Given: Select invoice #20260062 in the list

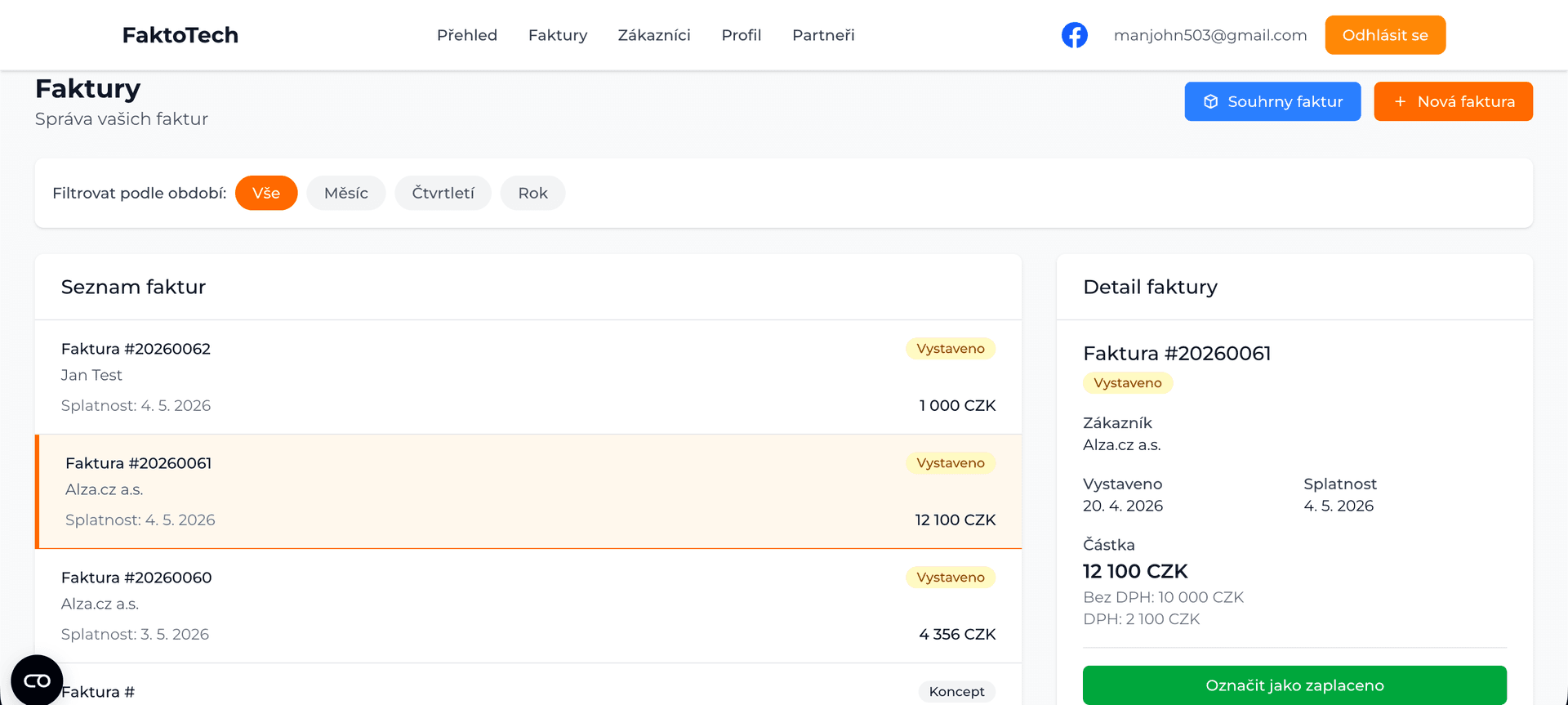Looking at the screenshot, I should [528, 377].
